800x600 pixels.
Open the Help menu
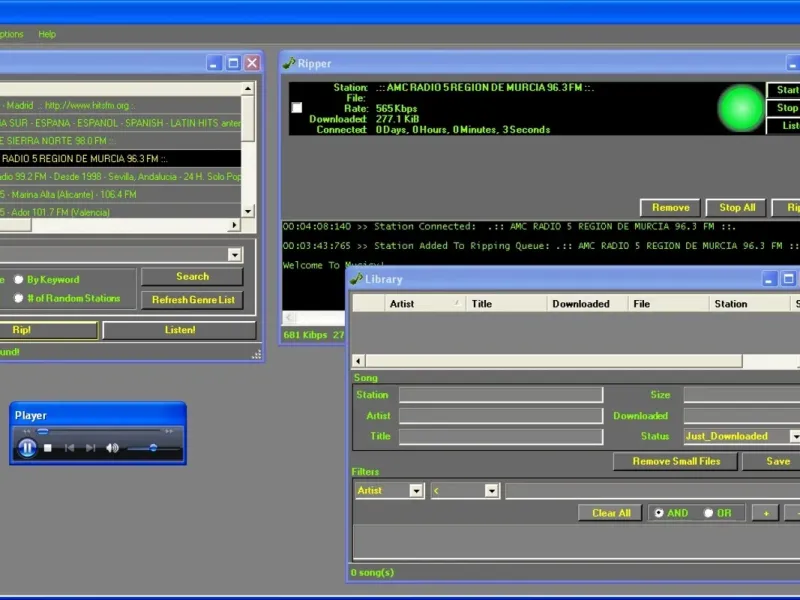click(47, 34)
